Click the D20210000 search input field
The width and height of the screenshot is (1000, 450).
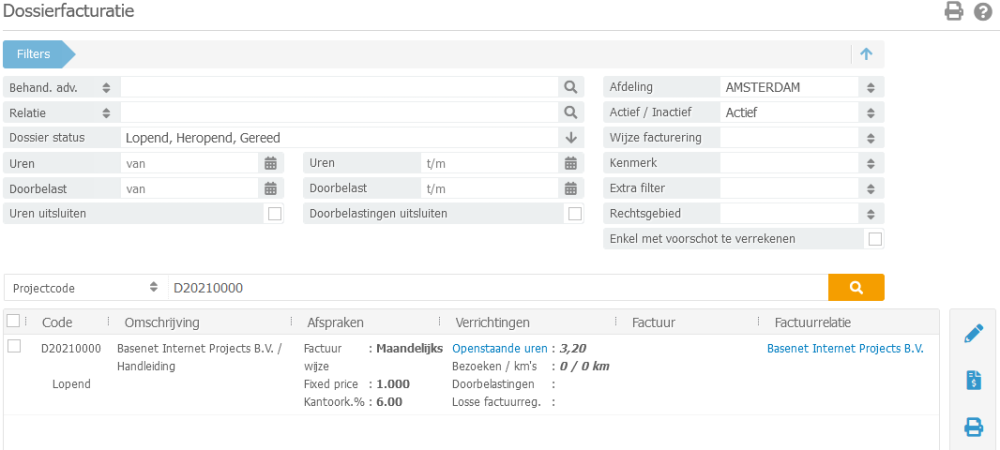[x=495, y=287]
